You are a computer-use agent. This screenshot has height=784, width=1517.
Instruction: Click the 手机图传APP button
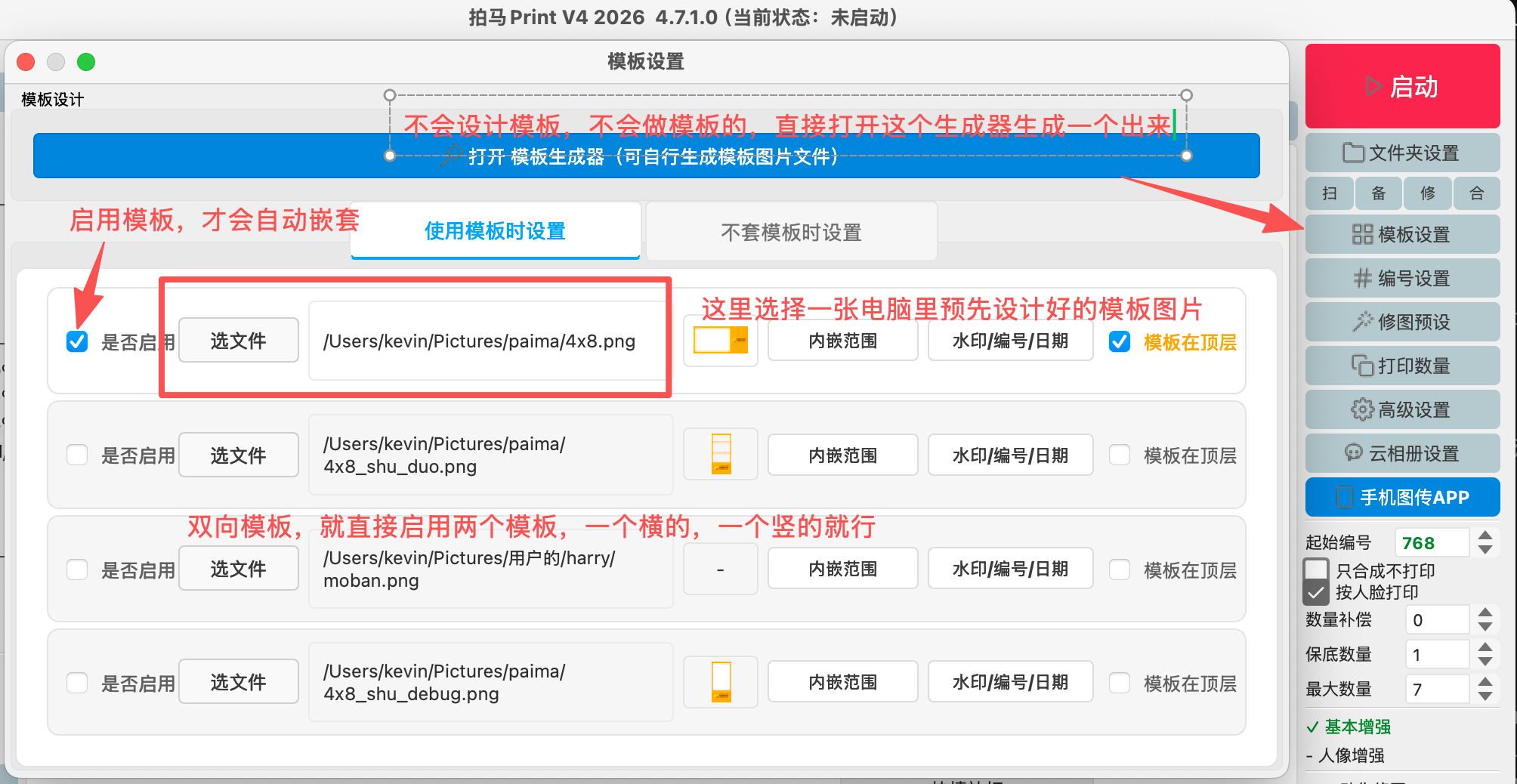1402,498
